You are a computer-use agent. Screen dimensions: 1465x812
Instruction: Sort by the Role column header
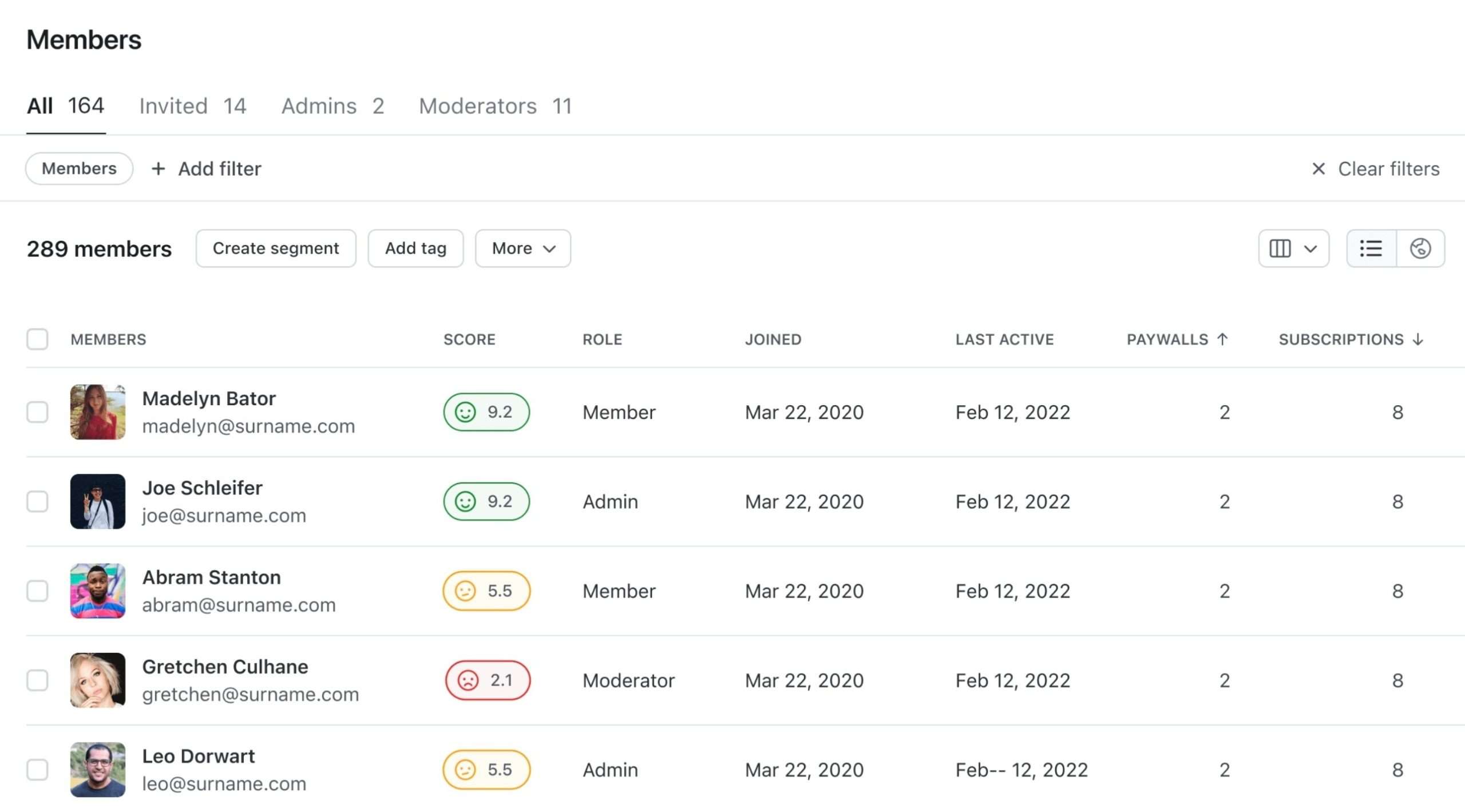602,339
